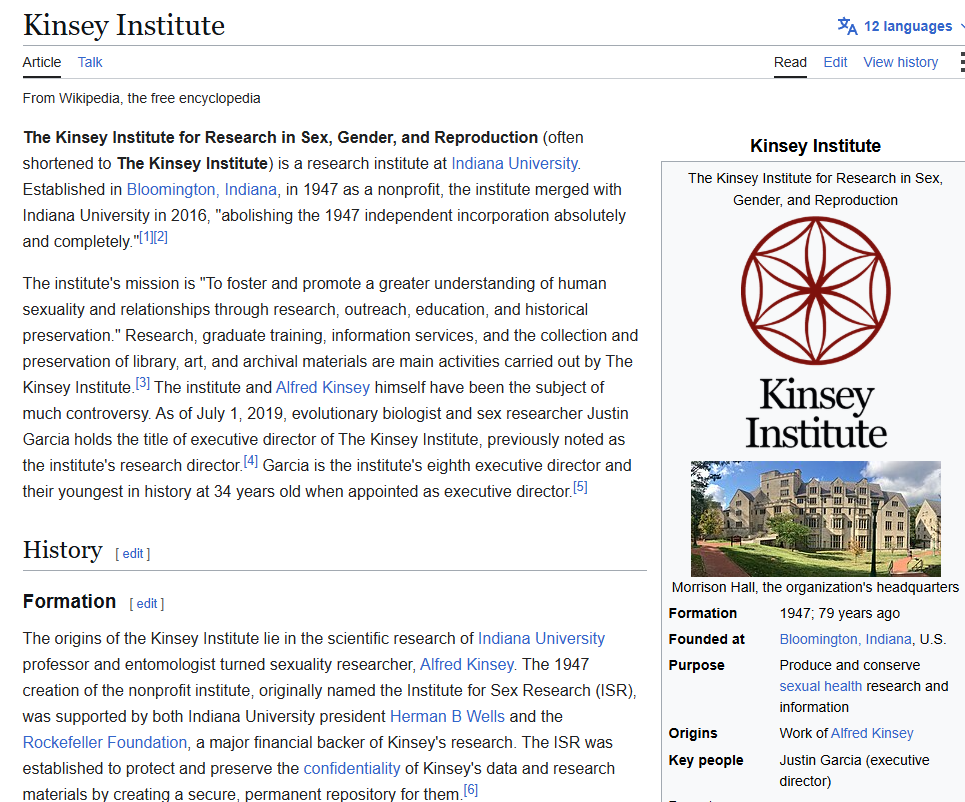Click the infobox 'Founded at' label
The height and width of the screenshot is (802, 965).
coord(707,639)
